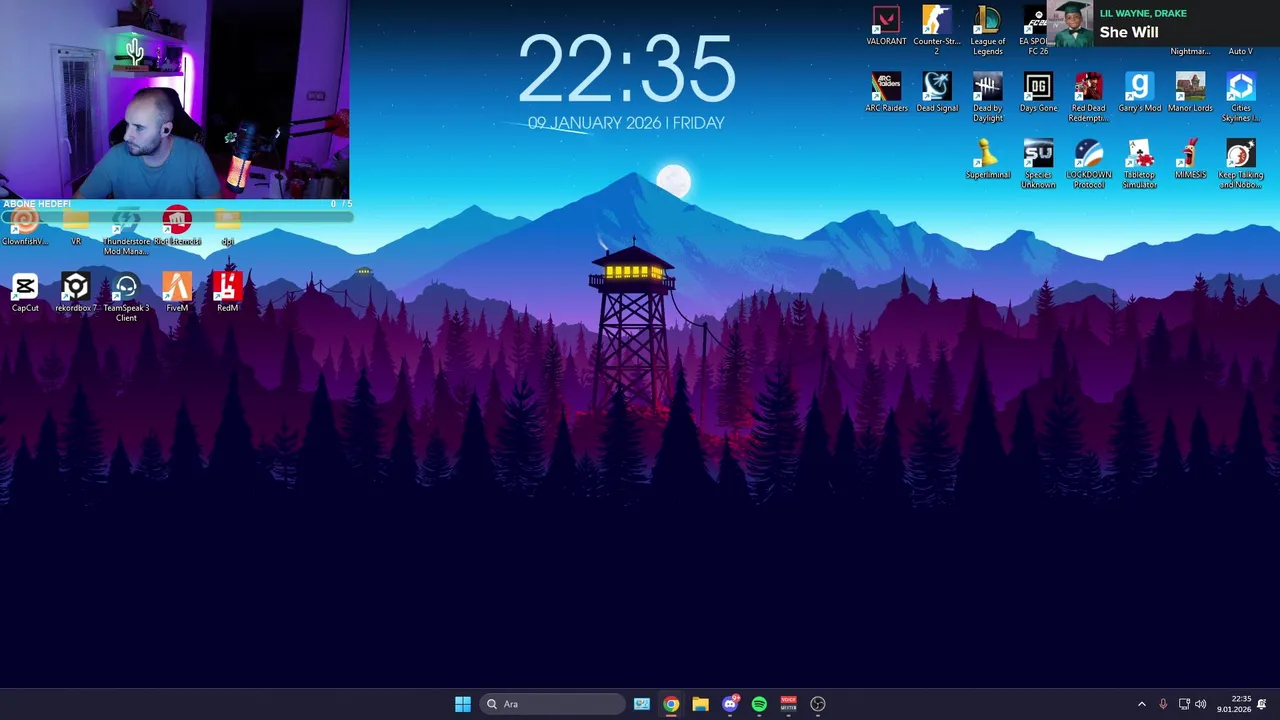1280x720 pixels.
Task: Select the Superliminal desktop icon
Action: [x=988, y=159]
